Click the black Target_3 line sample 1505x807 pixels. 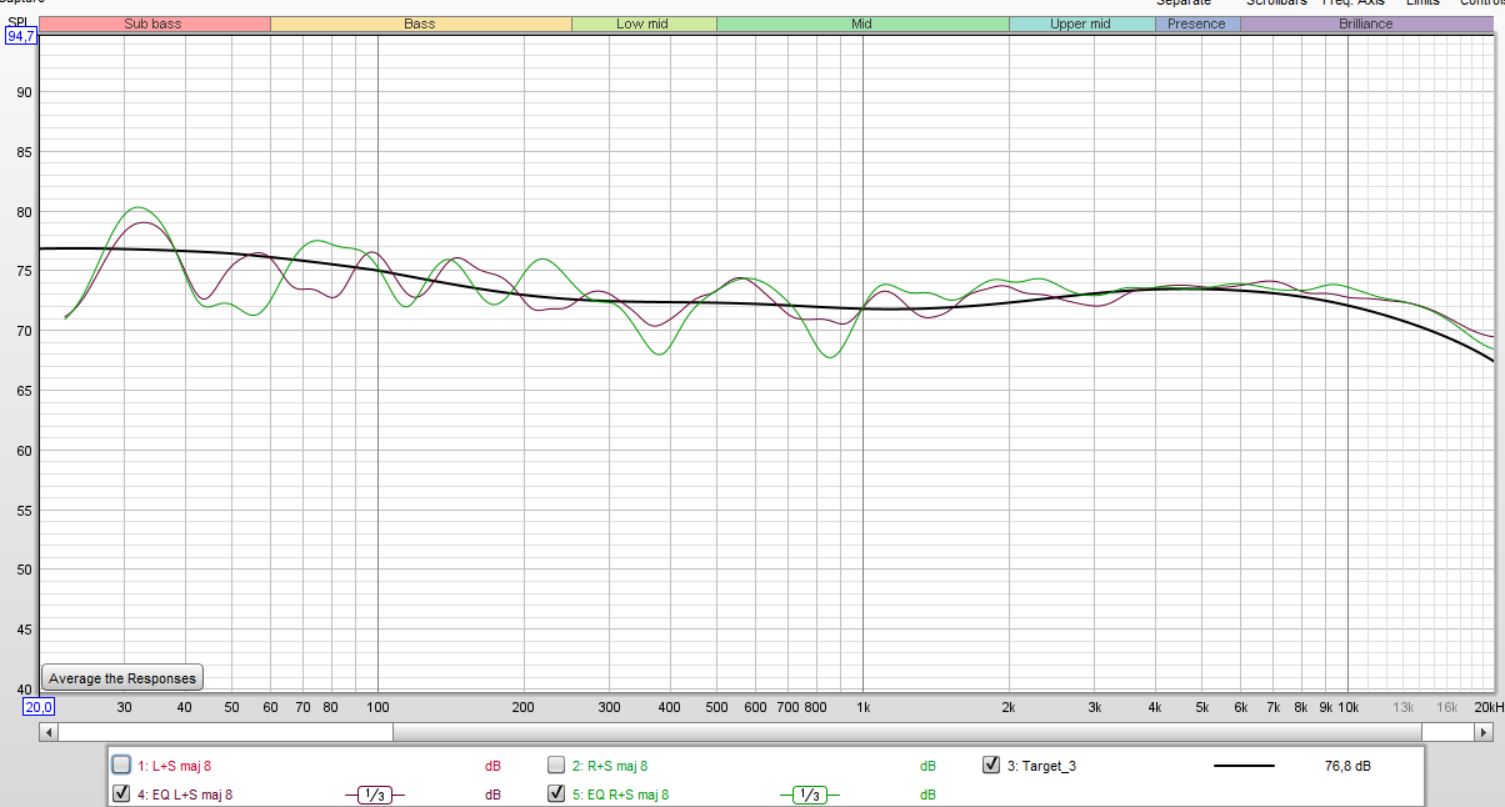[1244, 767]
